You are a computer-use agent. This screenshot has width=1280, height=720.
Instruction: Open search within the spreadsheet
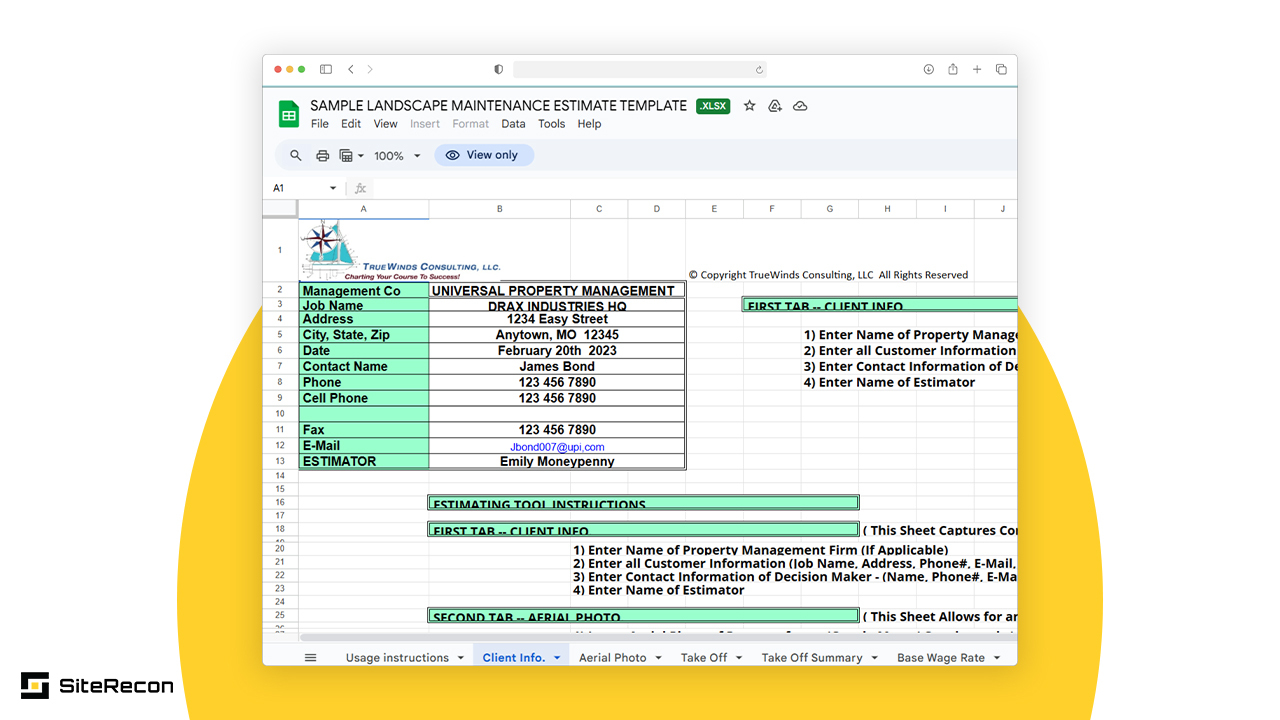(x=295, y=155)
